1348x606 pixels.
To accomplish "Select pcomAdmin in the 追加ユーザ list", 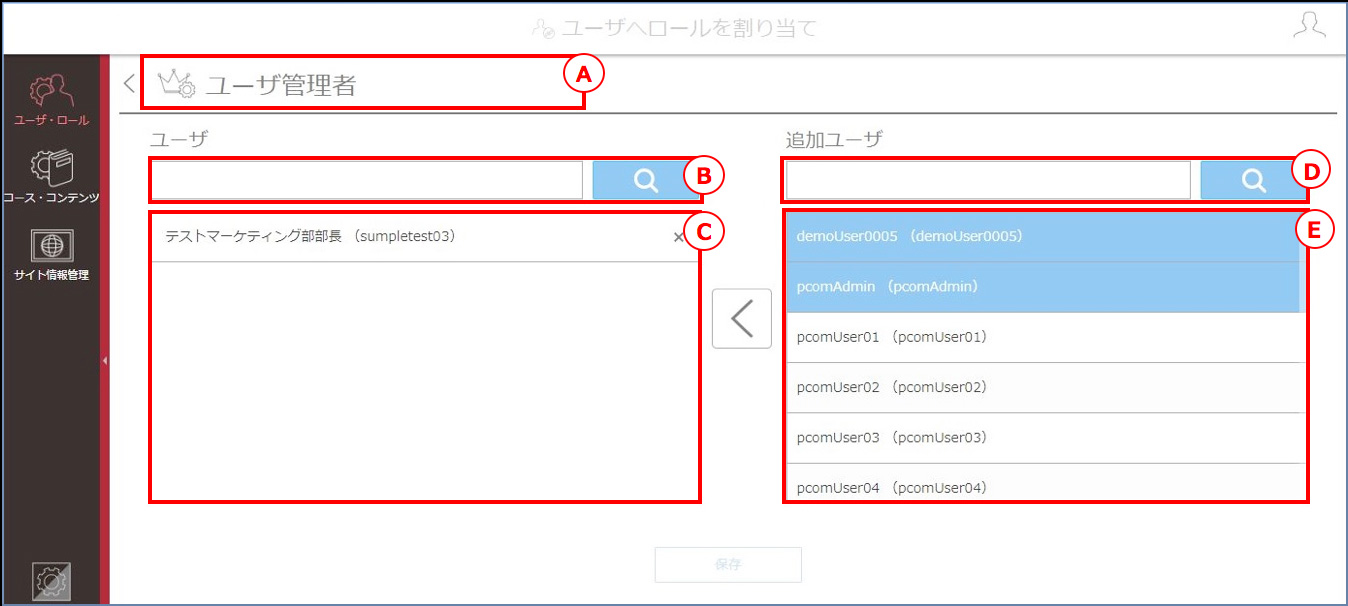I will [1042, 287].
